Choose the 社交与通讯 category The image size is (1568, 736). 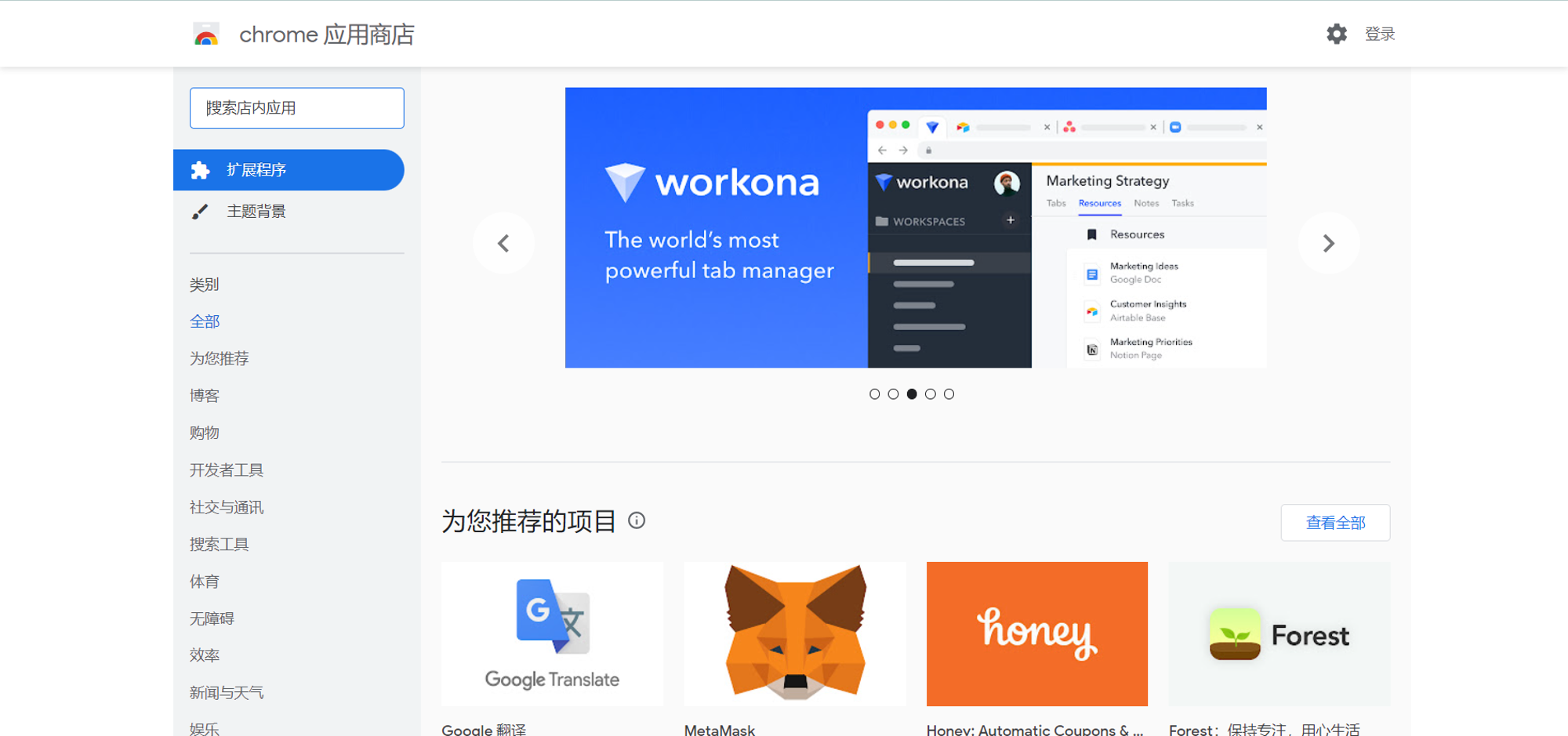pos(227,507)
